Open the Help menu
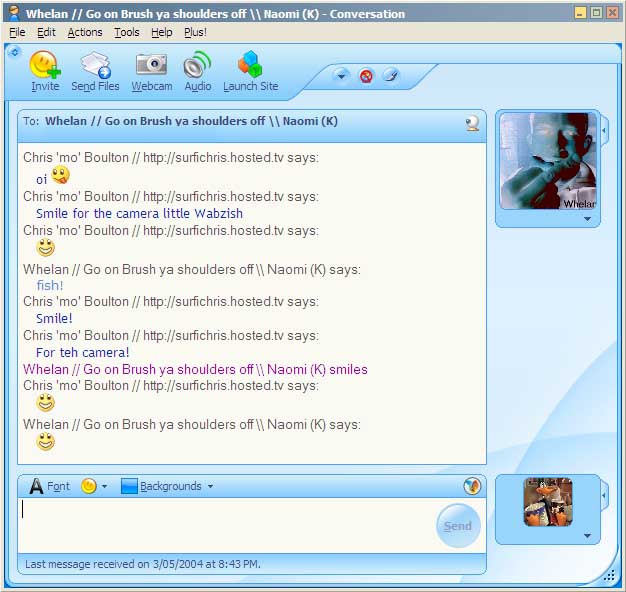The width and height of the screenshot is (626, 592). tap(162, 32)
